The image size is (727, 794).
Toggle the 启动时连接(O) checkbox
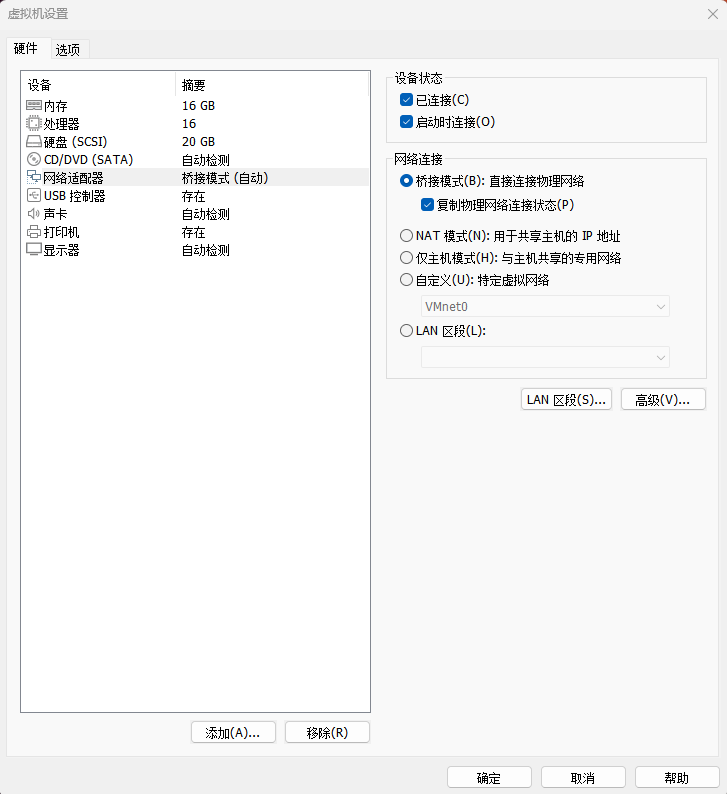(406, 122)
